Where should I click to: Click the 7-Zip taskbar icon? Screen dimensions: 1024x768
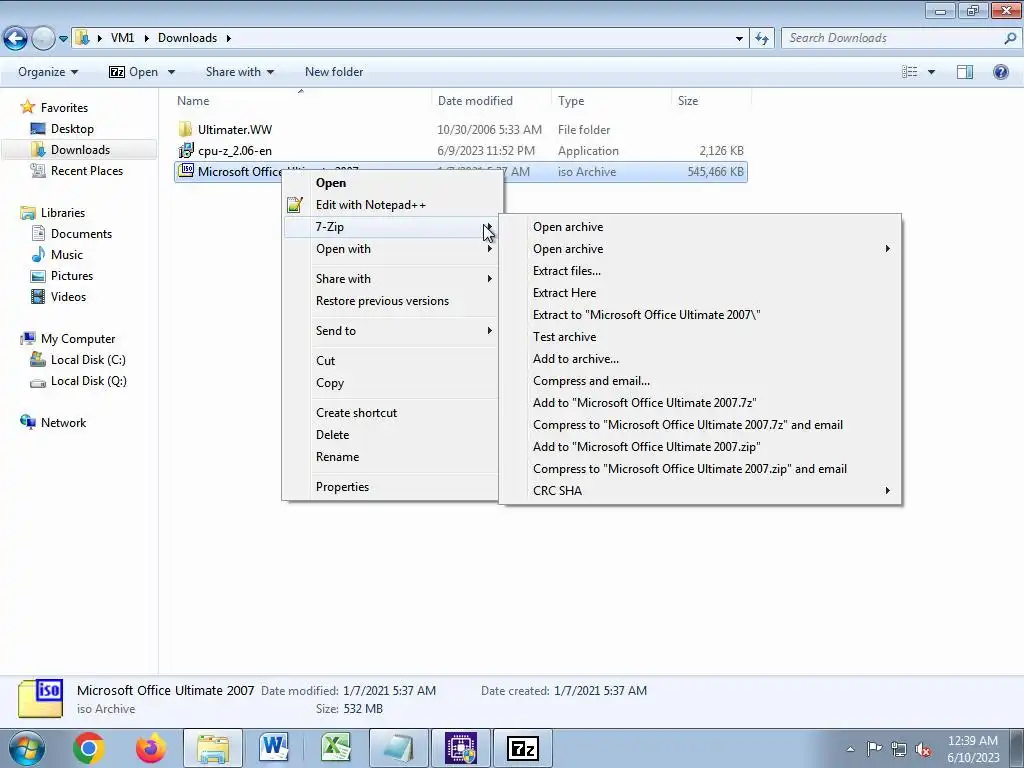tap(522, 748)
